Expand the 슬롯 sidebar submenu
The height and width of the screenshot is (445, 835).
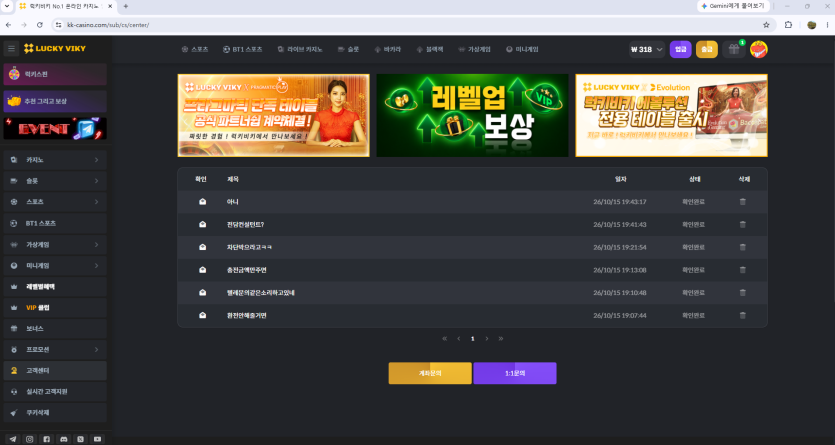[96, 181]
